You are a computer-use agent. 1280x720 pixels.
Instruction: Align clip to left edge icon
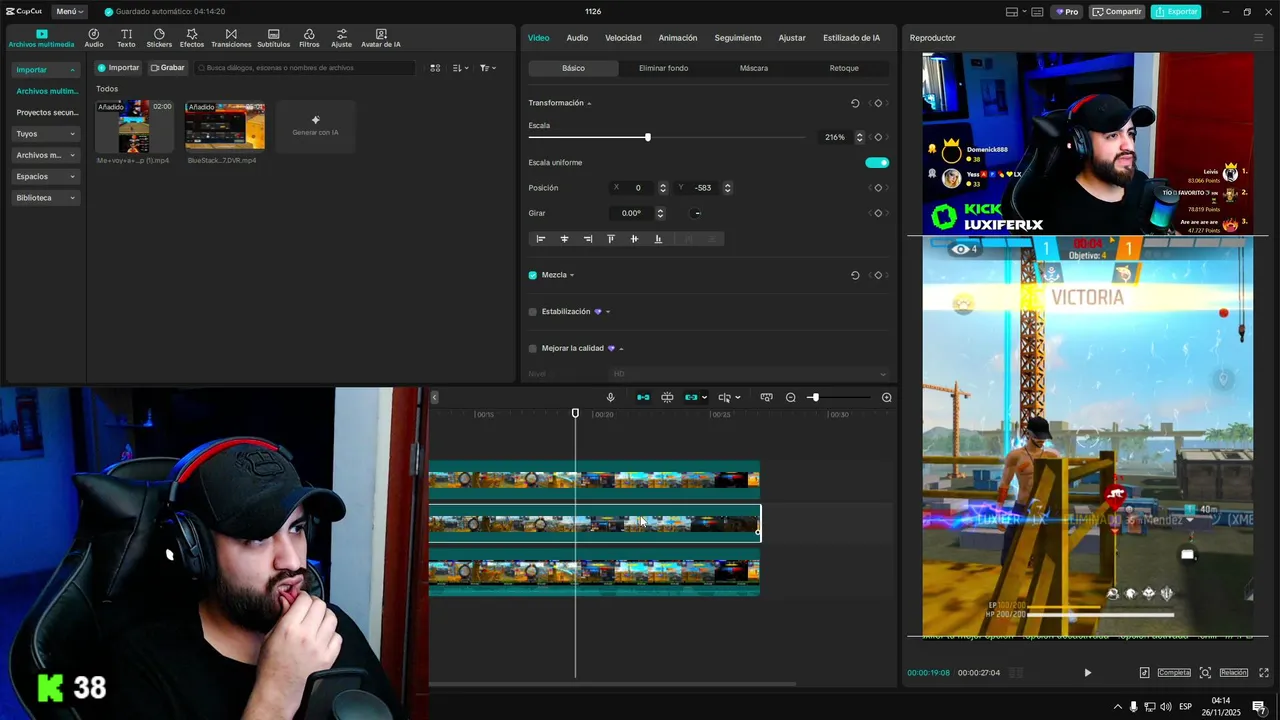[541, 239]
